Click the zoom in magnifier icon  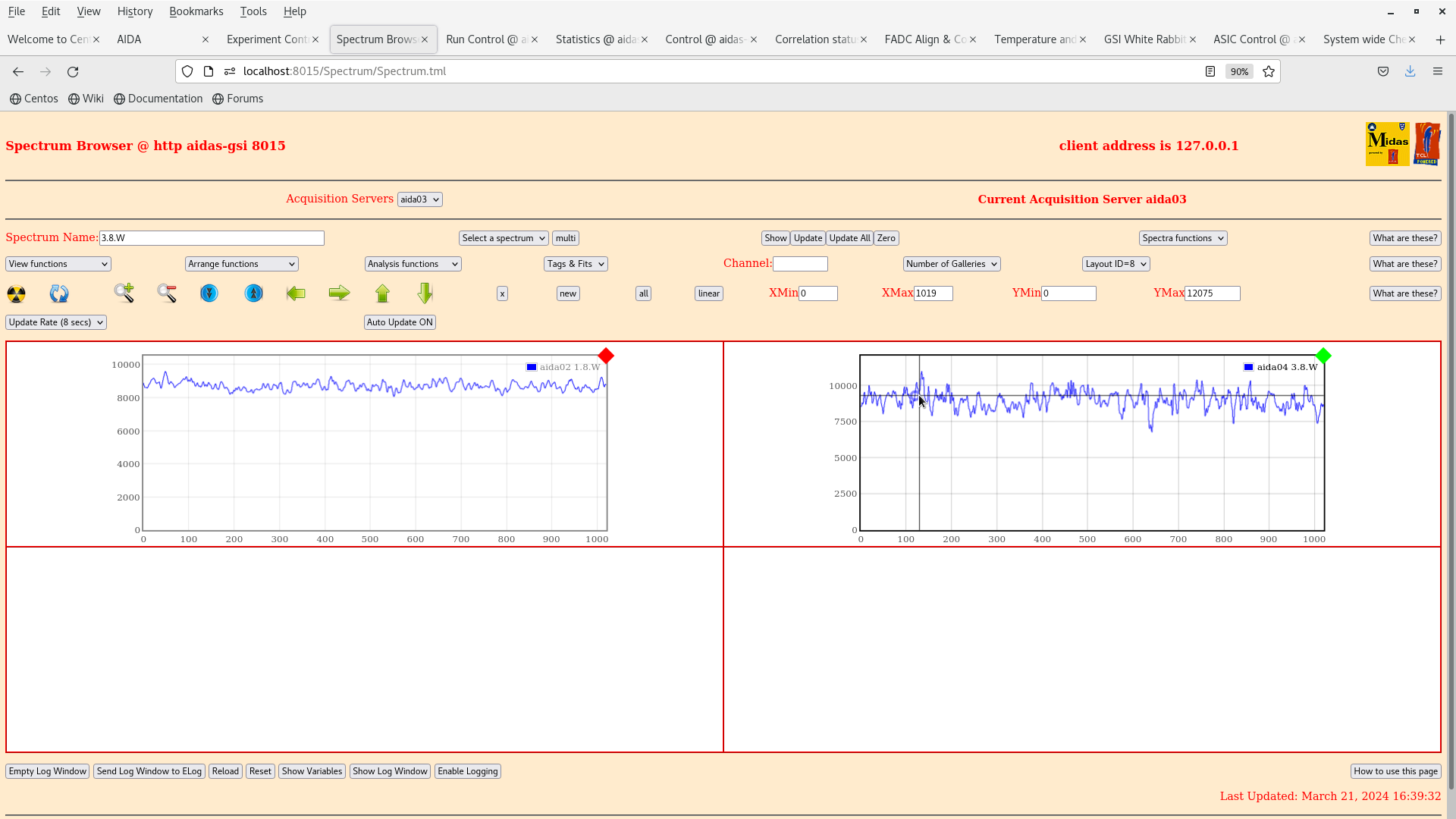124,293
